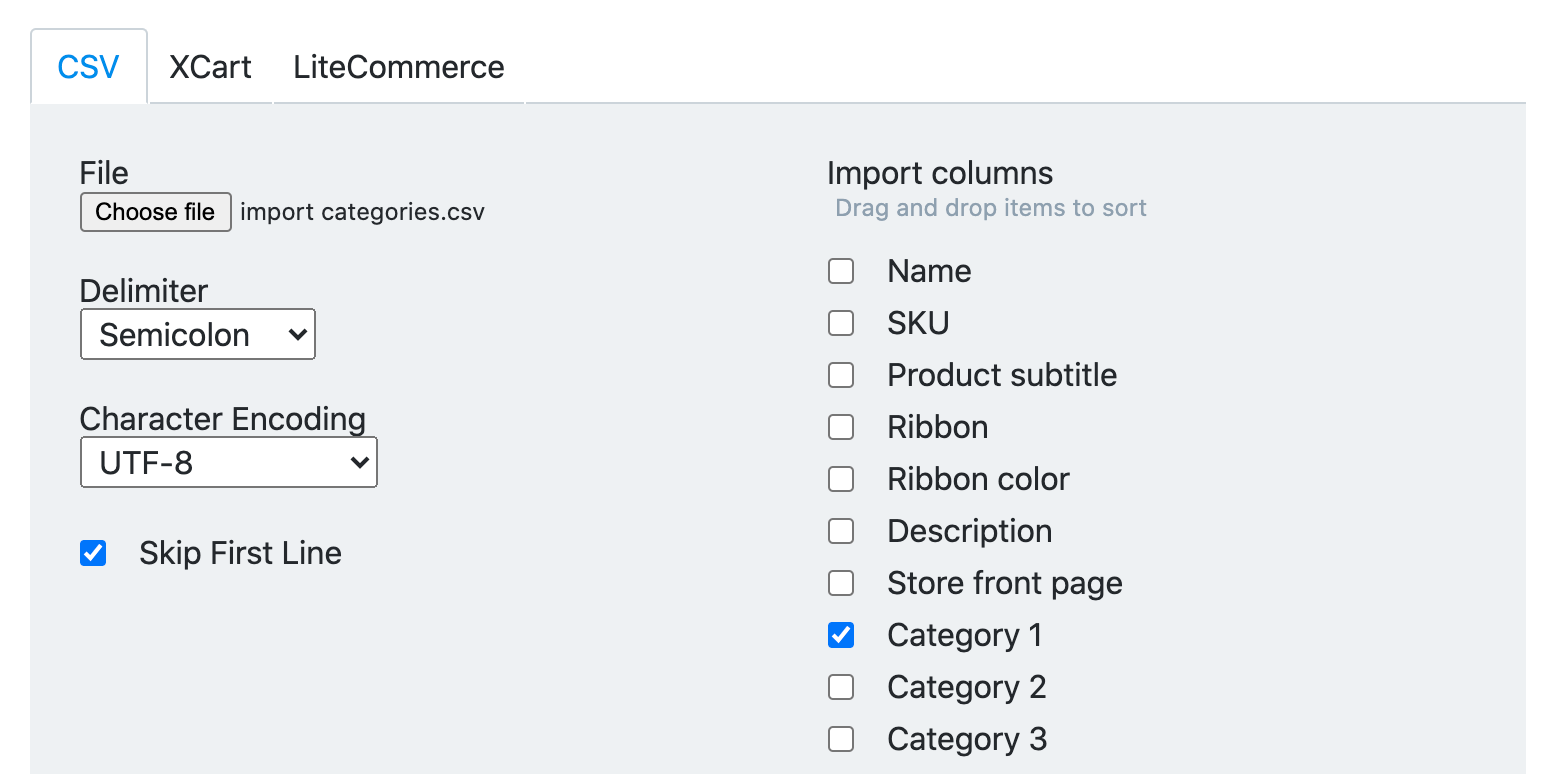The height and width of the screenshot is (774, 1552).
Task: Open the LiteCommerce tab
Action: pos(398,66)
